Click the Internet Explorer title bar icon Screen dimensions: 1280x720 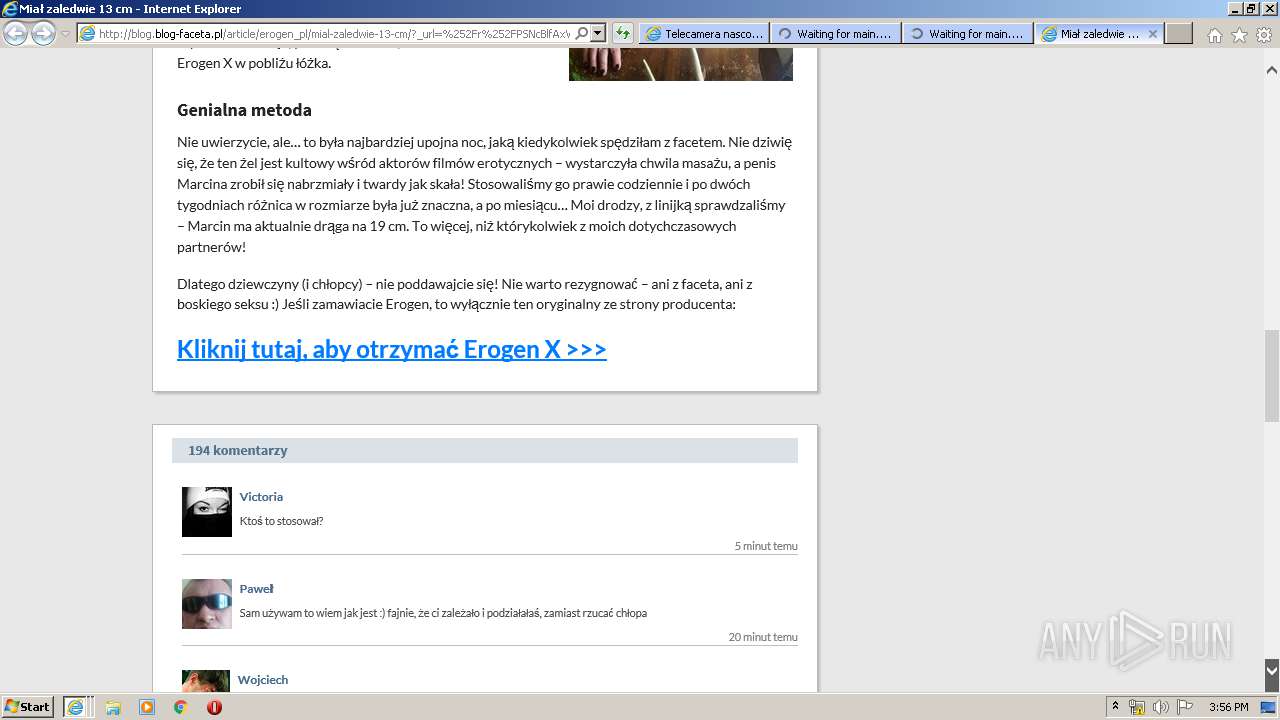click(10, 9)
